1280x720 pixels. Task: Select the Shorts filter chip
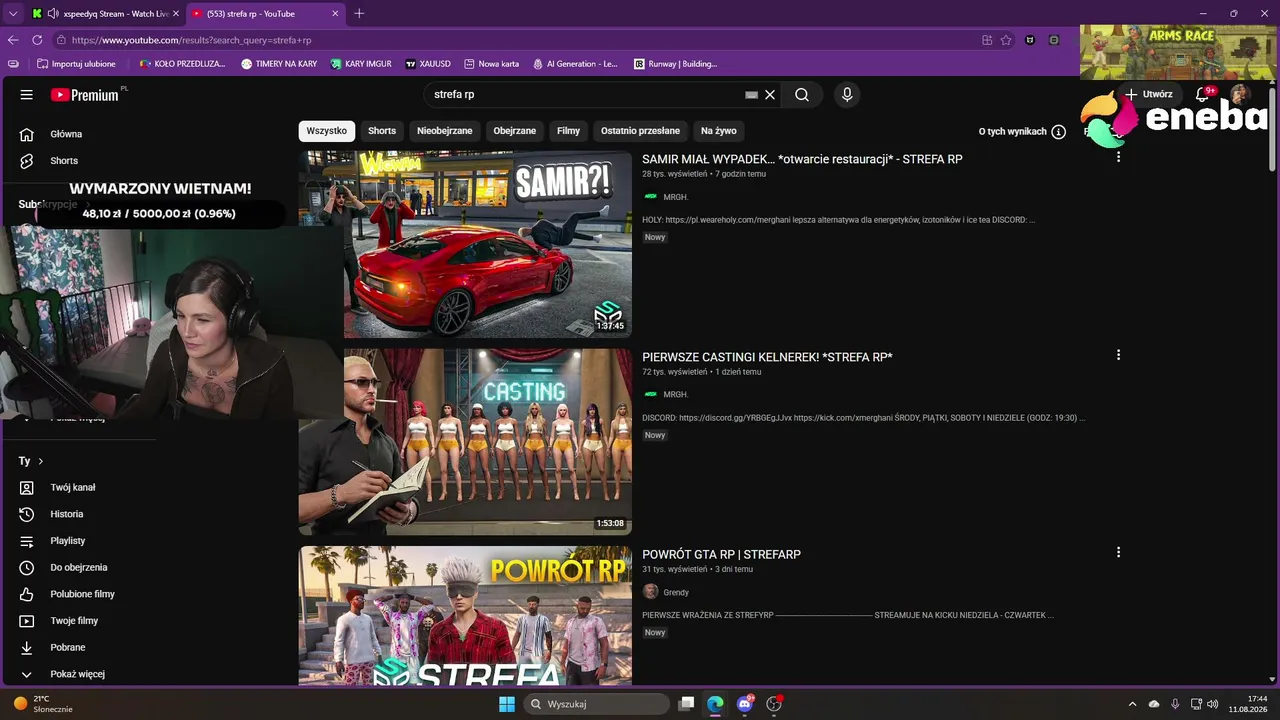382,131
